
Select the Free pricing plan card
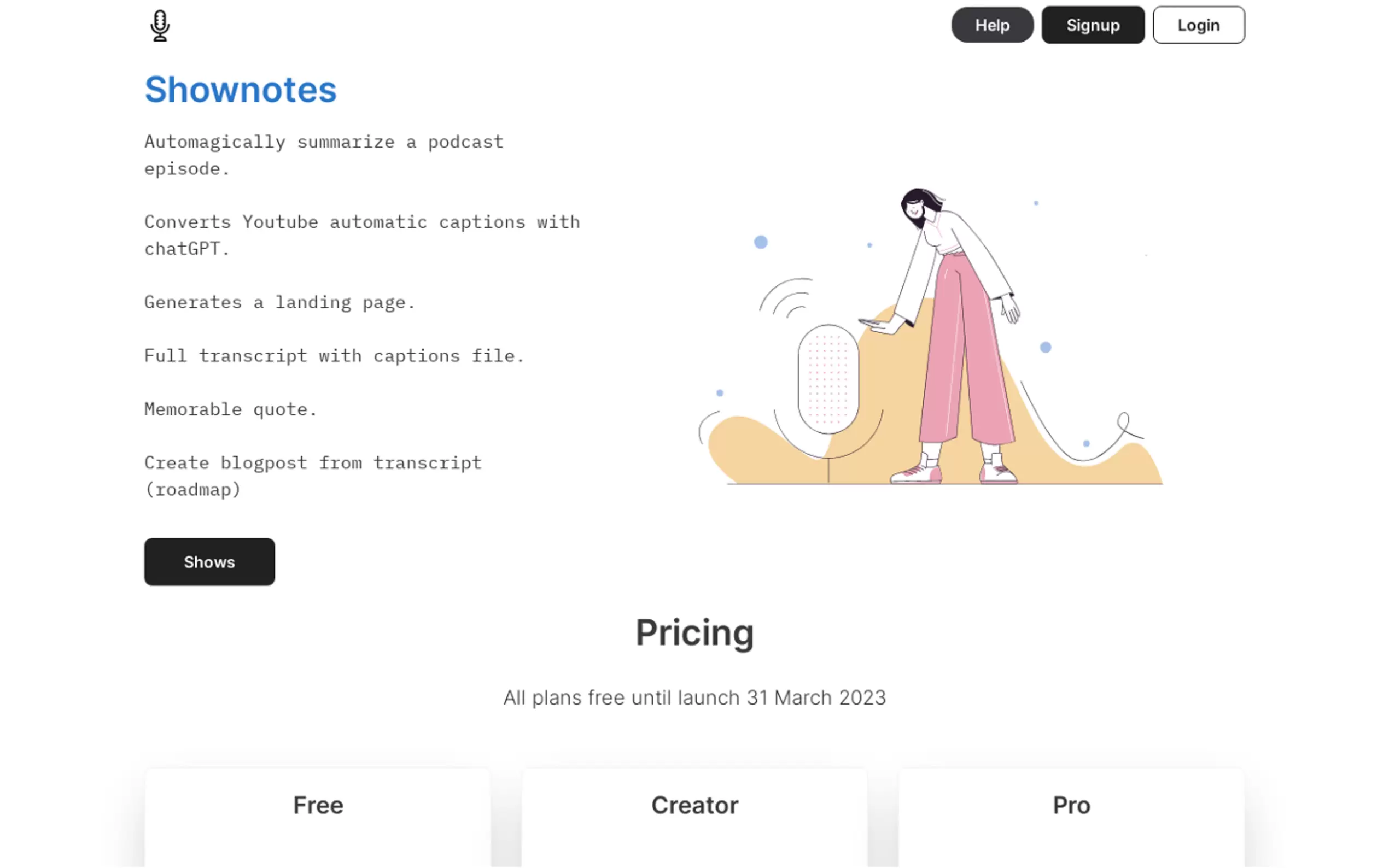[318, 815]
